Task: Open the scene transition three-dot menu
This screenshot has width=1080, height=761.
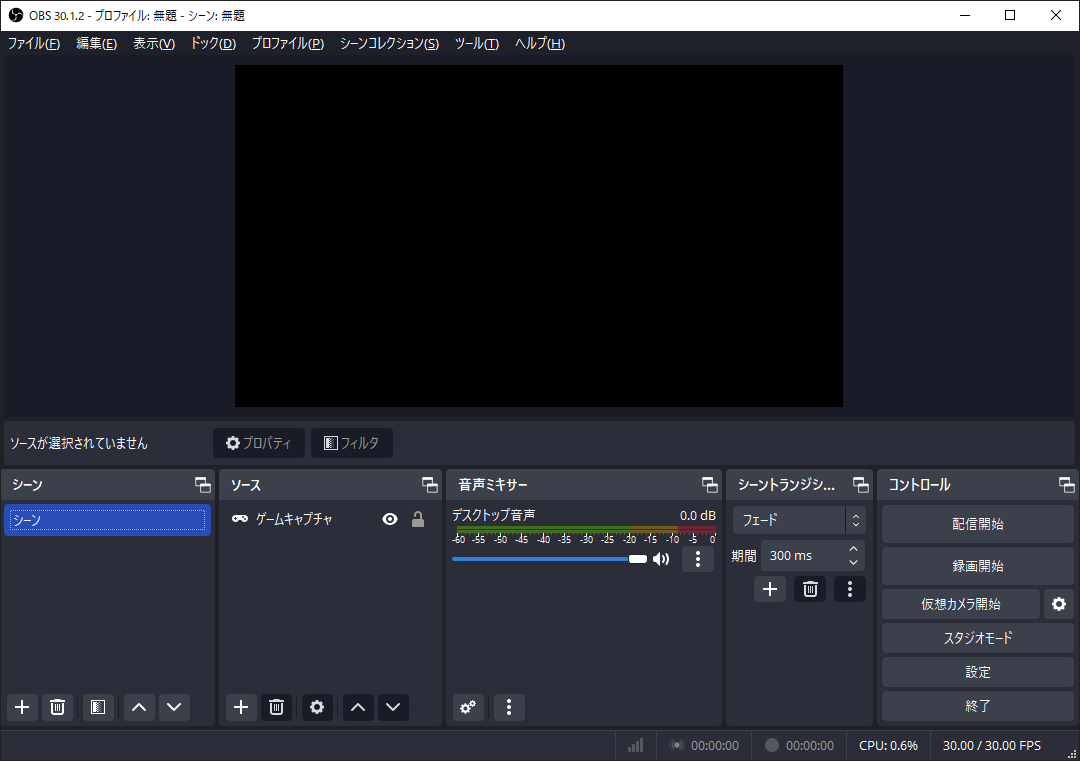Action: pyautogui.click(x=850, y=589)
